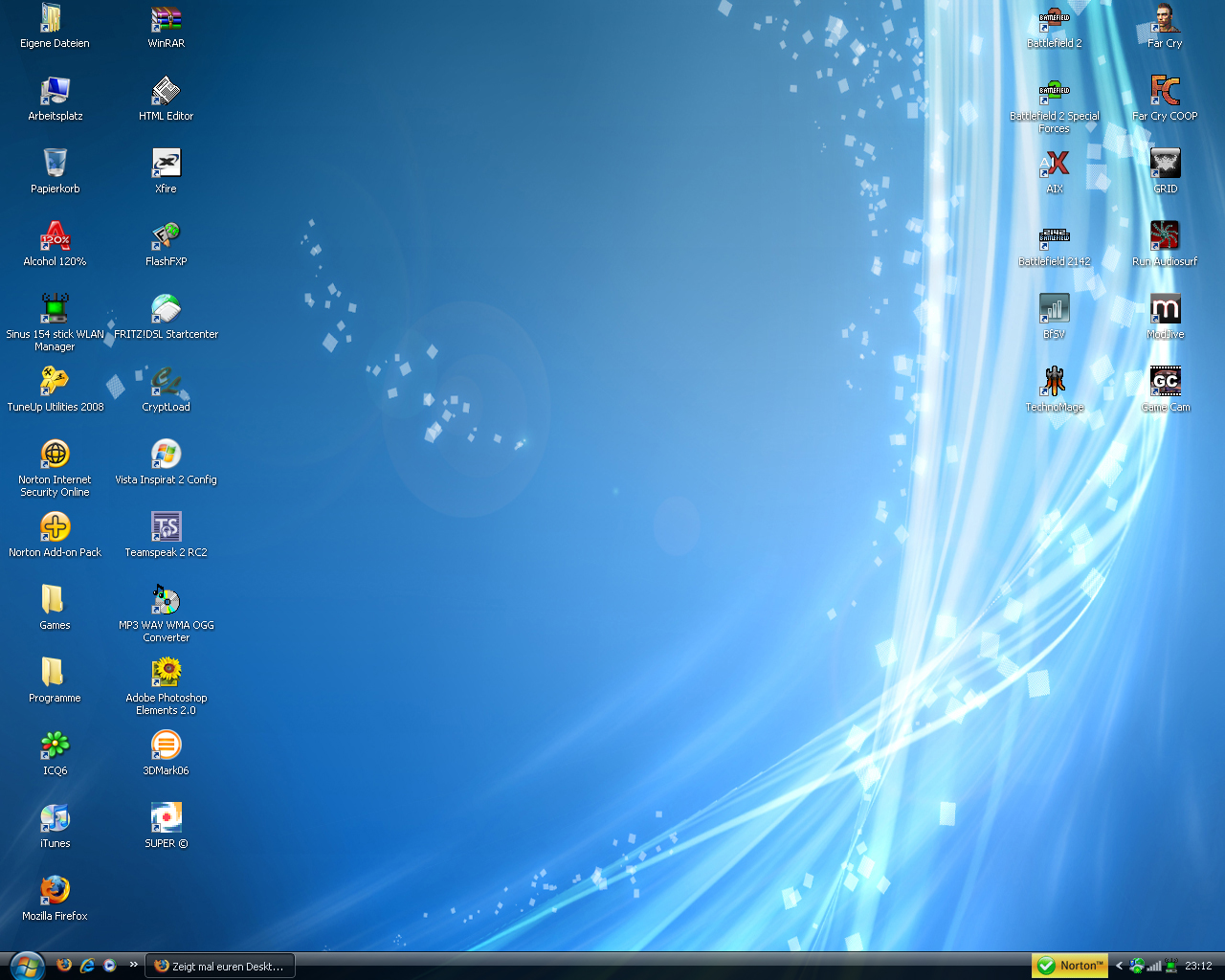1225x980 pixels.
Task: Launch the Far Cry COOP shortcut
Action: click(1165, 92)
